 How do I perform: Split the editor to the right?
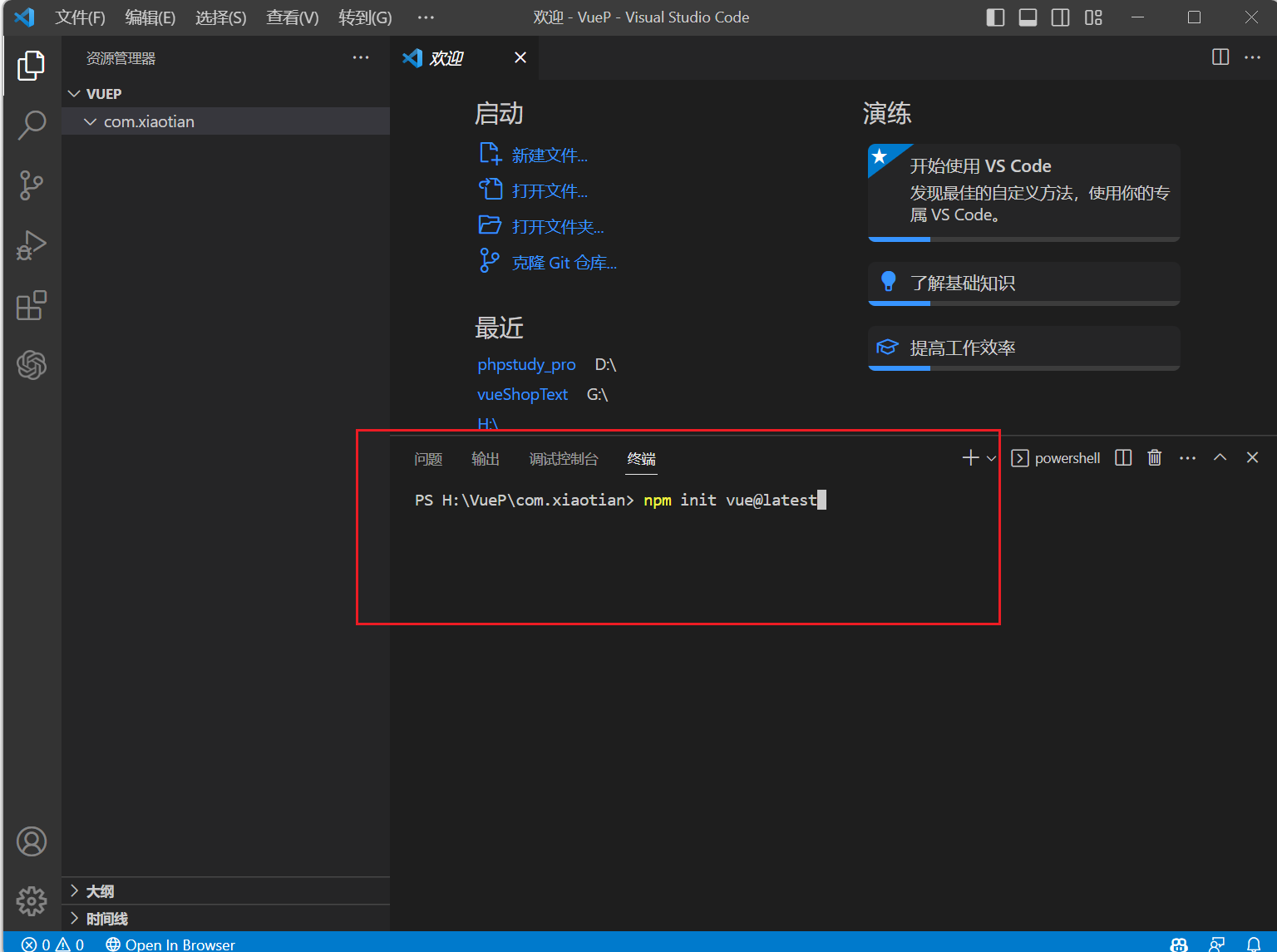1220,57
